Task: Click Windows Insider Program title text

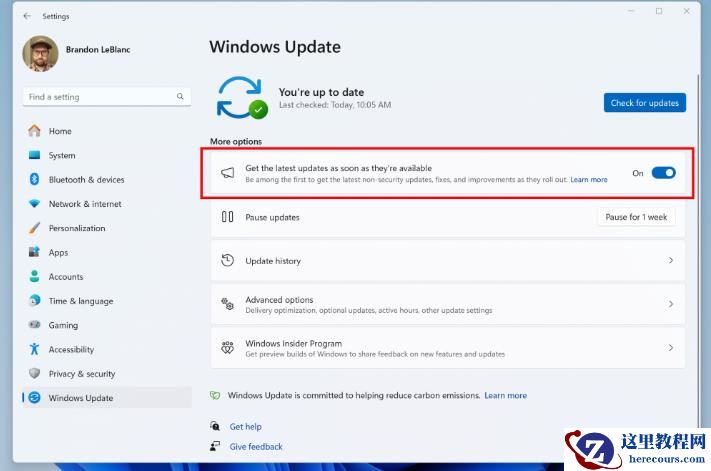Action: point(293,343)
